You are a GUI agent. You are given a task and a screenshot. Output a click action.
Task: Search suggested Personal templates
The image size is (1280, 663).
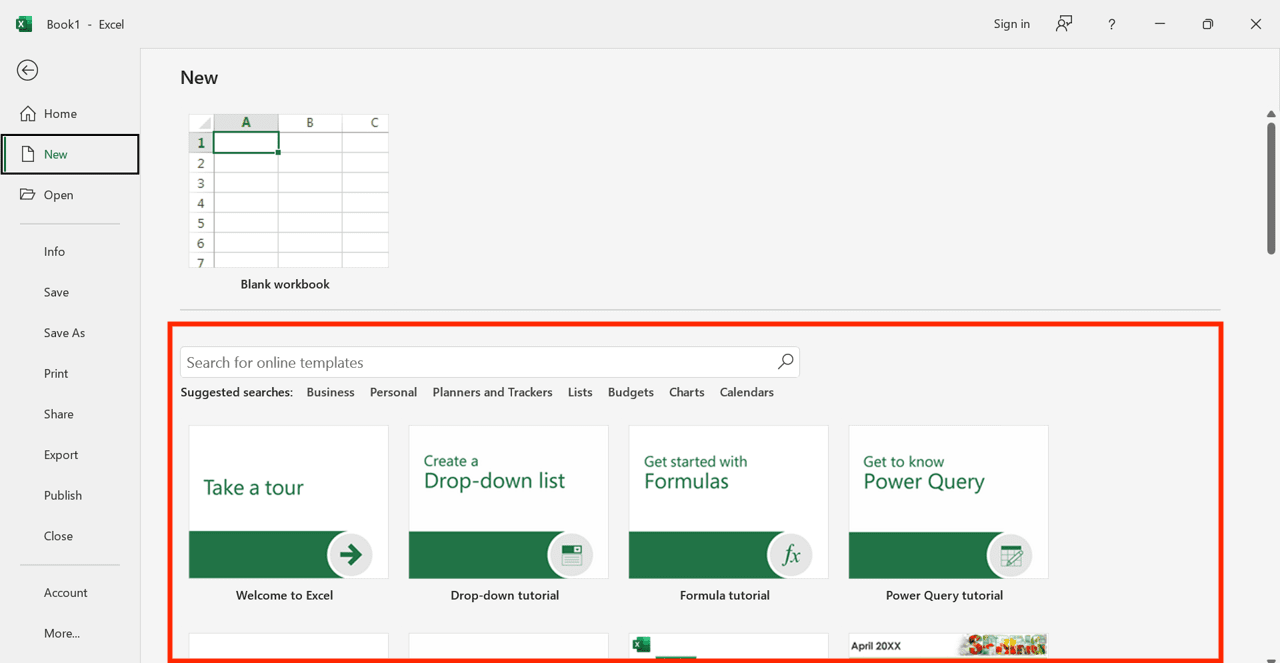393,392
